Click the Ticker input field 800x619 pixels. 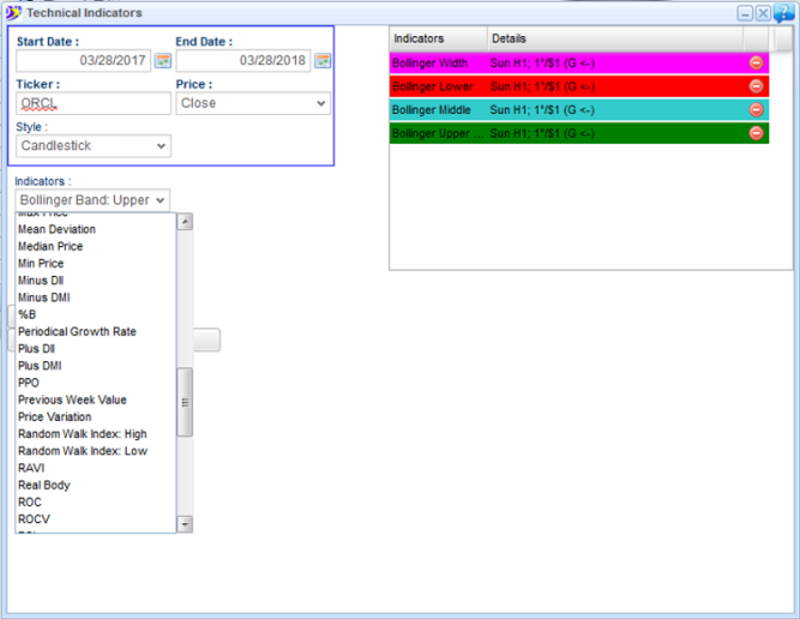[x=93, y=104]
